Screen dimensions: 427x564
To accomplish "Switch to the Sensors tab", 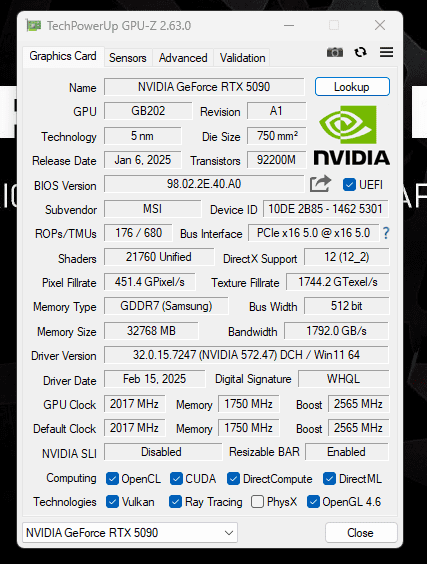I will click(x=128, y=58).
